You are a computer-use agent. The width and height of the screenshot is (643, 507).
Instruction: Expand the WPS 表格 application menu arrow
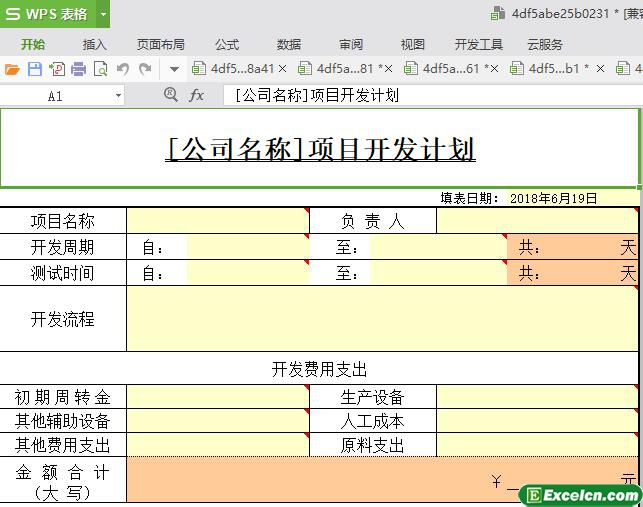coord(103,14)
